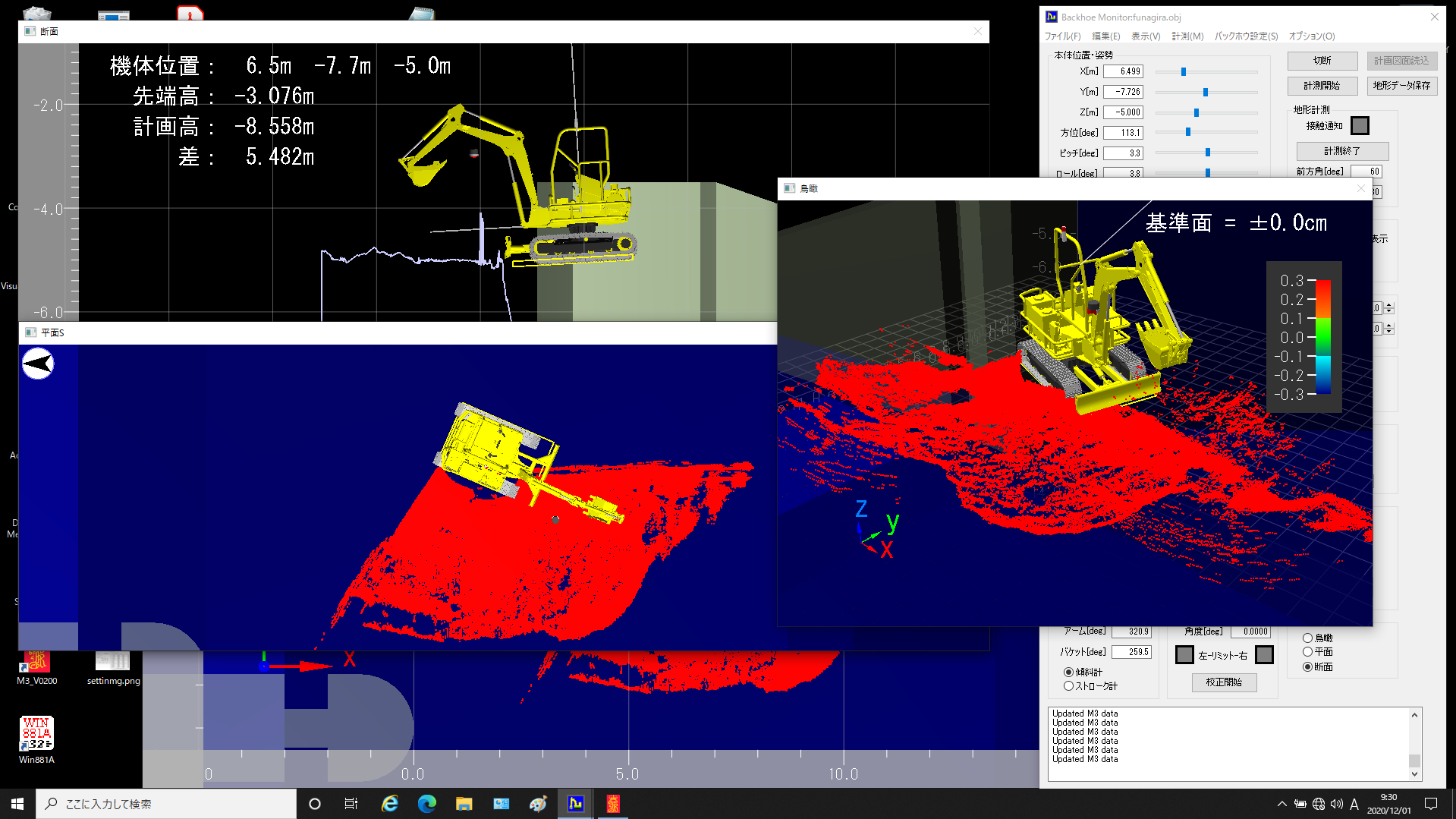Select the 鳥瞰 view radio button
Screen dimensions: 1456x819
(x=1307, y=638)
